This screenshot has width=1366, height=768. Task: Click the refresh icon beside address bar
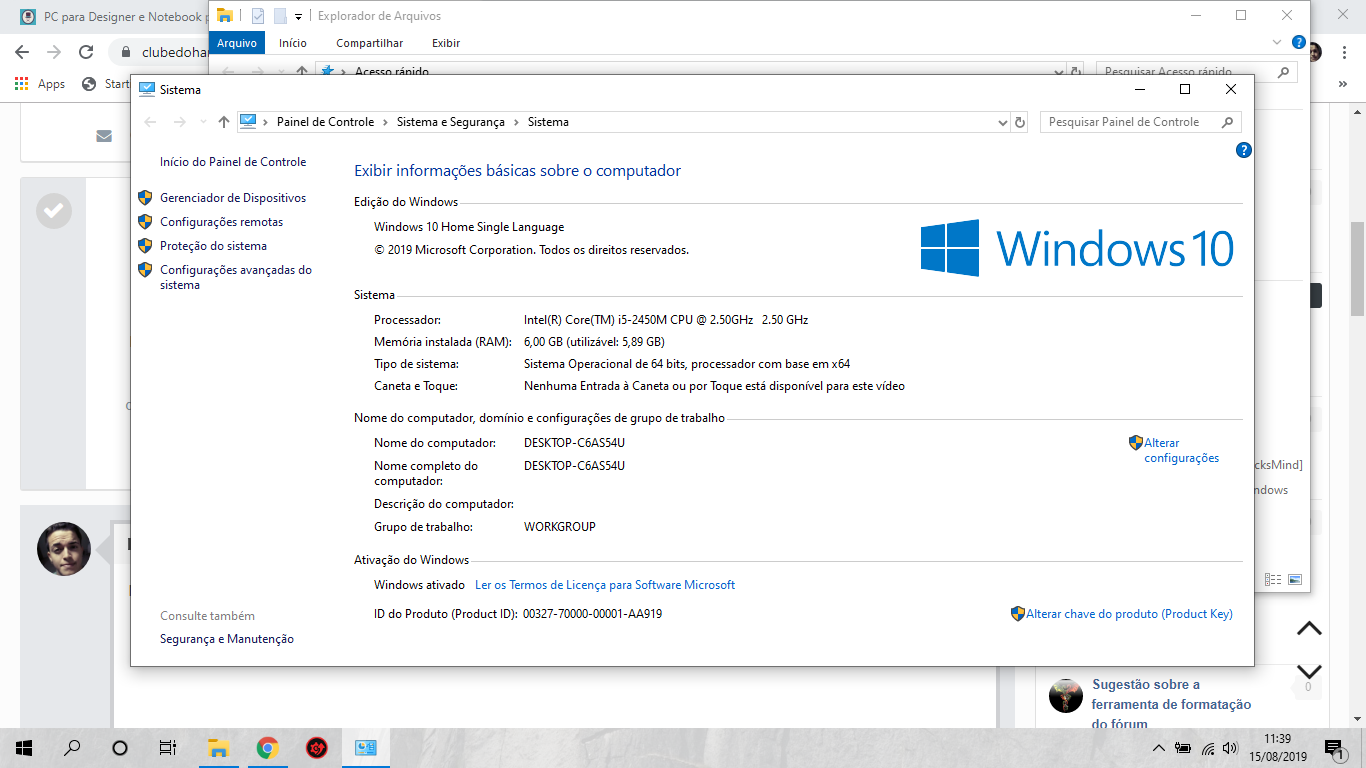point(1020,122)
